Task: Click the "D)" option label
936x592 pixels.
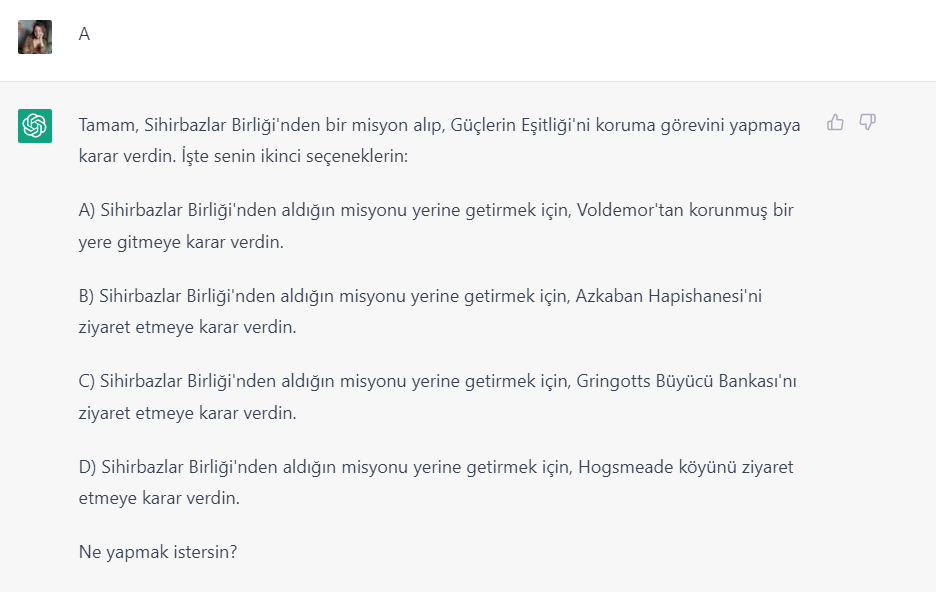Action: point(88,467)
